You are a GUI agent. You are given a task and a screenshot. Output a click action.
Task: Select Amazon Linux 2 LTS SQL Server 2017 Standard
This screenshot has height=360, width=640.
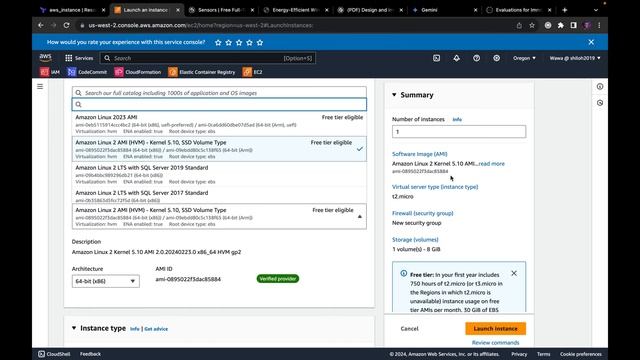coord(219,196)
